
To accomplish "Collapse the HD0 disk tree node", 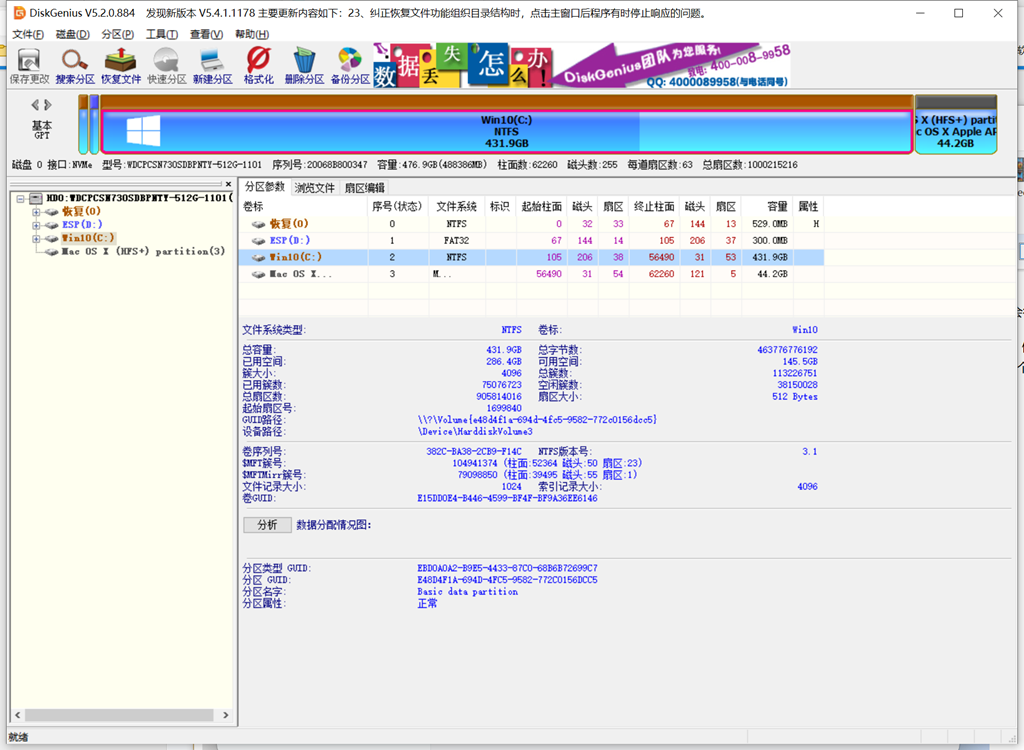I will coord(20,198).
